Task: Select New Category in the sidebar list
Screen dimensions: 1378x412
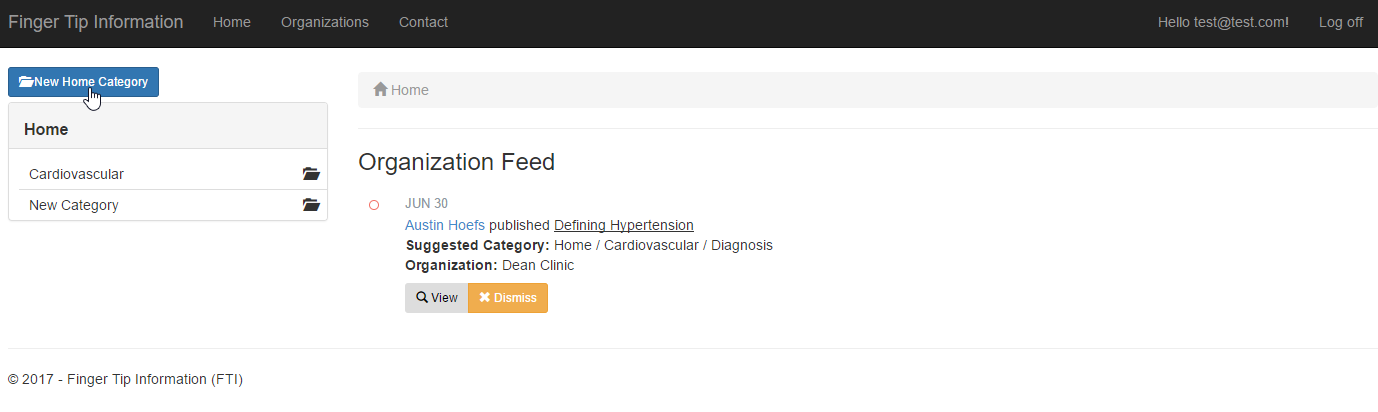Action: tap(74, 205)
